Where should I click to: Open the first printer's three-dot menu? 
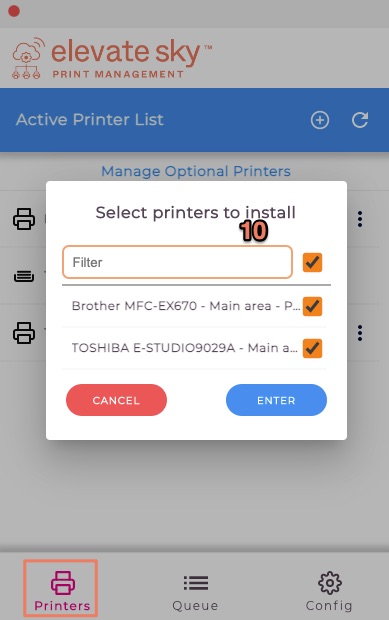click(360, 219)
